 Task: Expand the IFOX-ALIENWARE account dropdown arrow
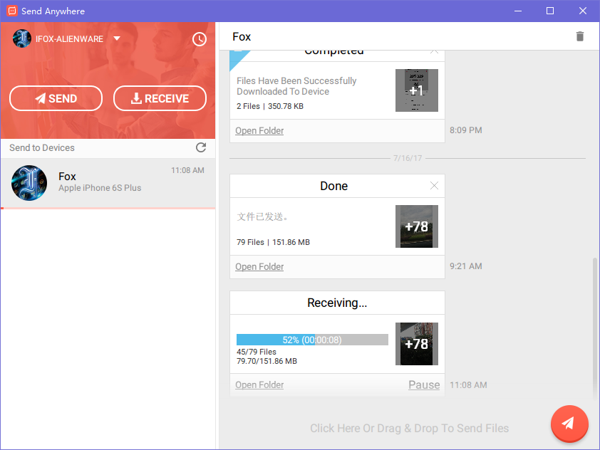[117, 38]
